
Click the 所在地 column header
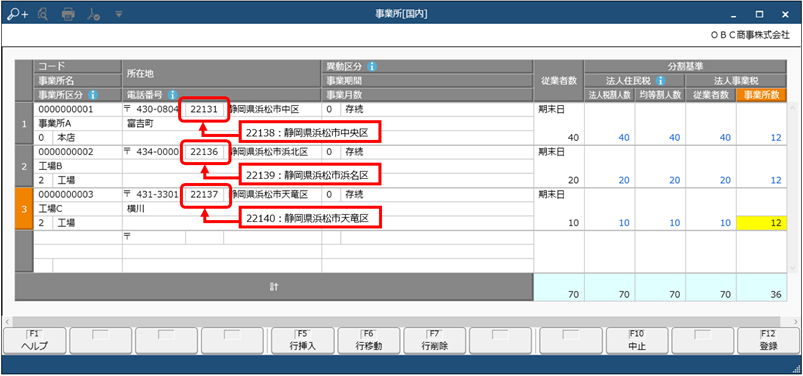222,74
